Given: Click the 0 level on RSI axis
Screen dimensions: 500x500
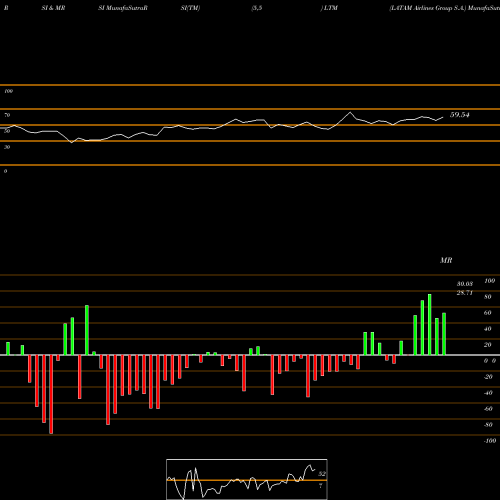Looking at the screenshot, I should pos(5,171).
